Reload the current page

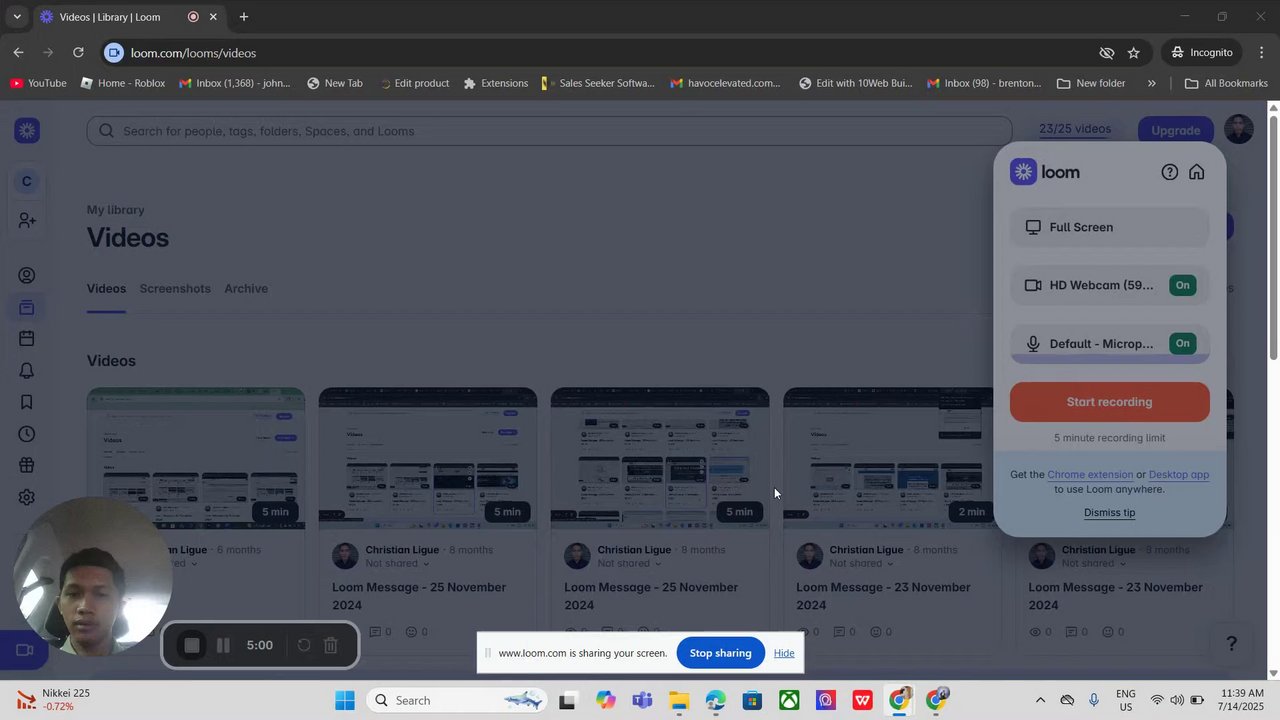pyautogui.click(x=78, y=53)
